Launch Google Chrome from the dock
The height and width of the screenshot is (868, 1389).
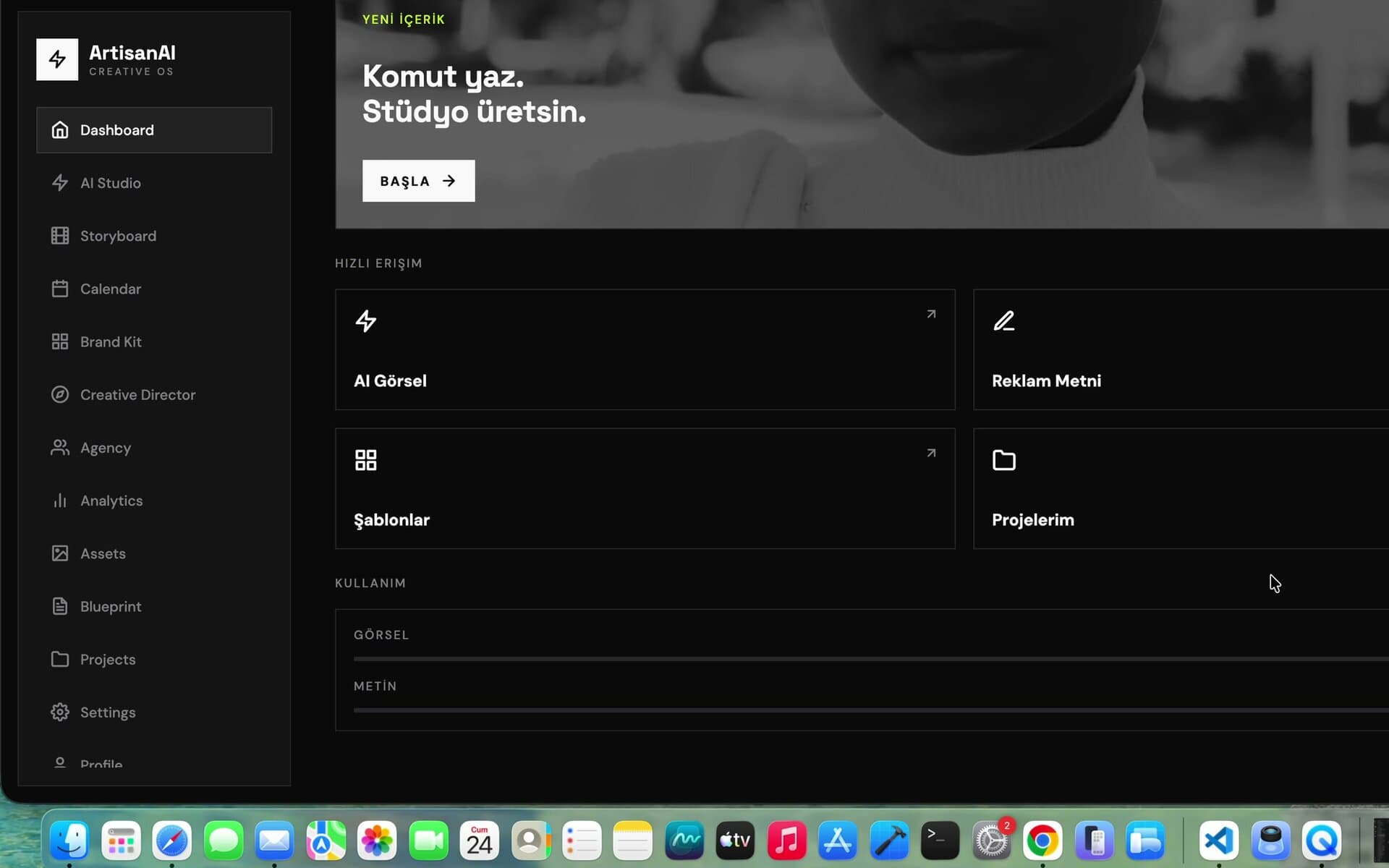[1042, 841]
